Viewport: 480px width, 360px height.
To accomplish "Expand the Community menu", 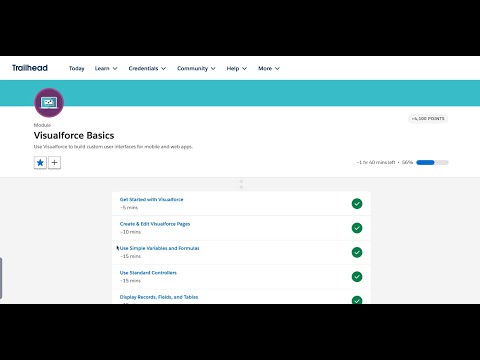I will [196, 68].
